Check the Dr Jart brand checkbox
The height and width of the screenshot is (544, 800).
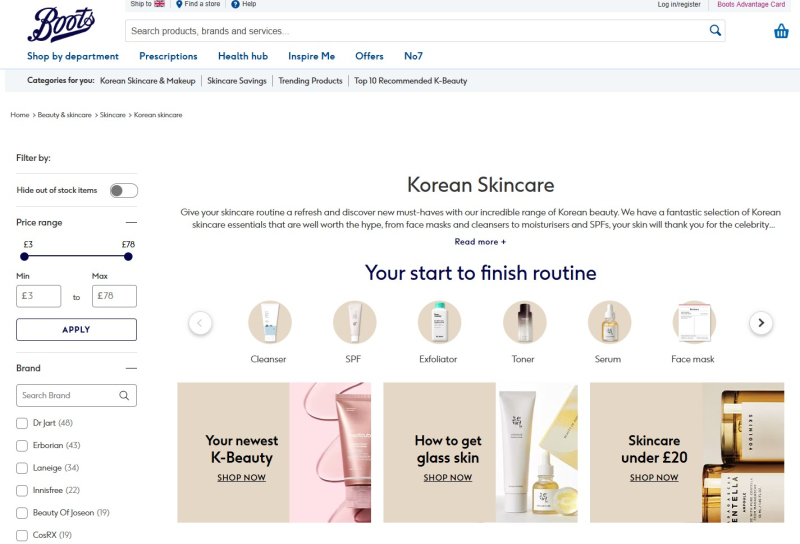[x=22, y=423]
